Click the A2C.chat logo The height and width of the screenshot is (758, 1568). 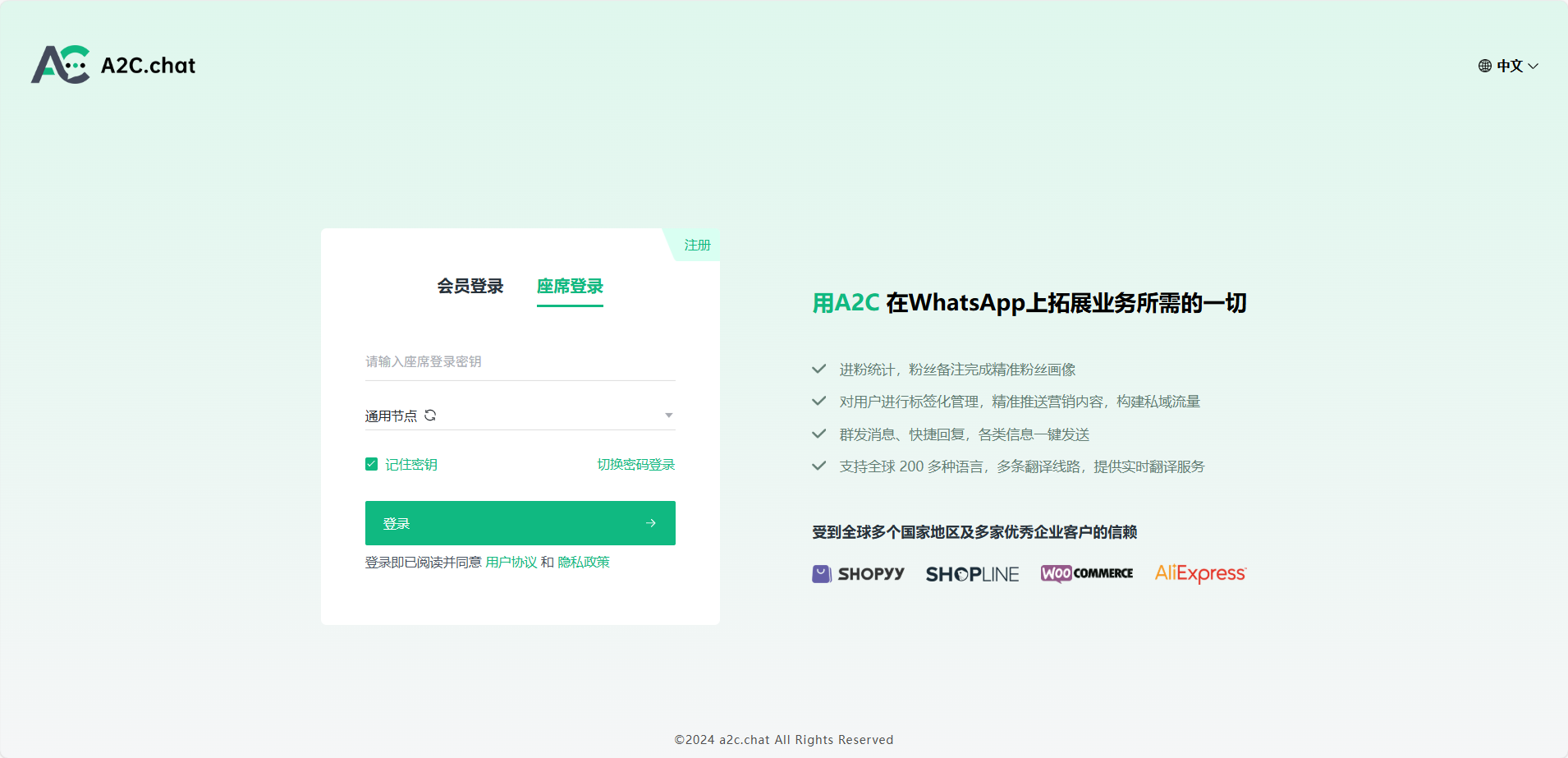(x=113, y=65)
